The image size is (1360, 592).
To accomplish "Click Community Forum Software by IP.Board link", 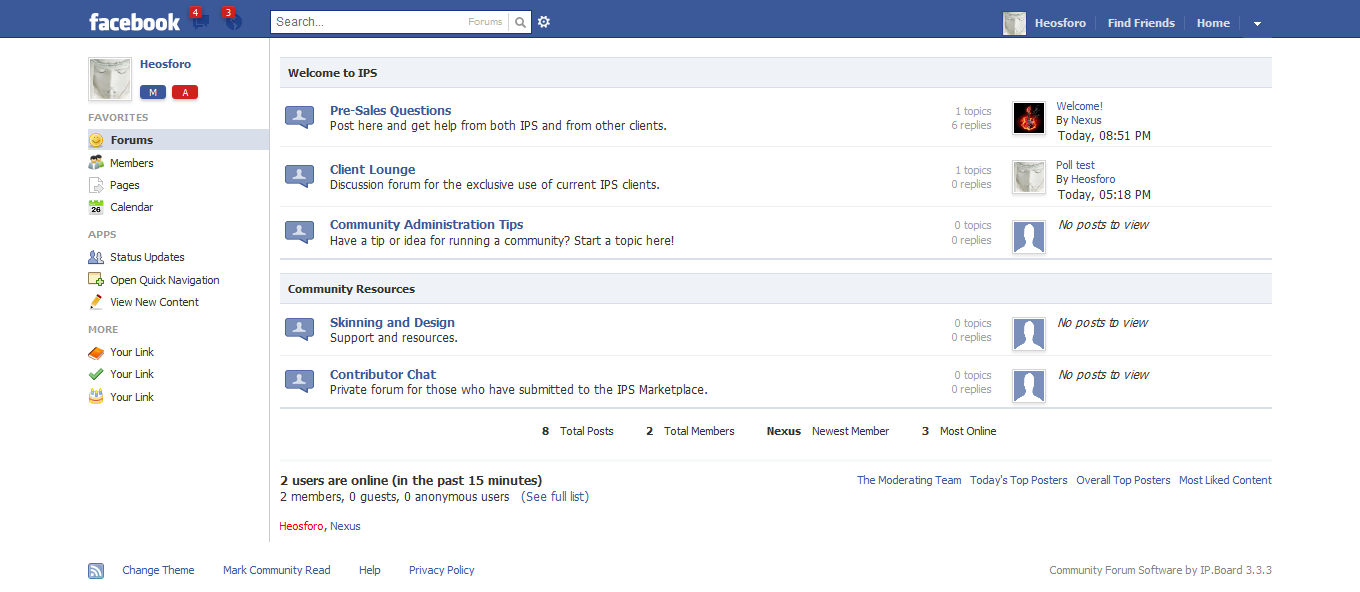I will pos(1160,570).
